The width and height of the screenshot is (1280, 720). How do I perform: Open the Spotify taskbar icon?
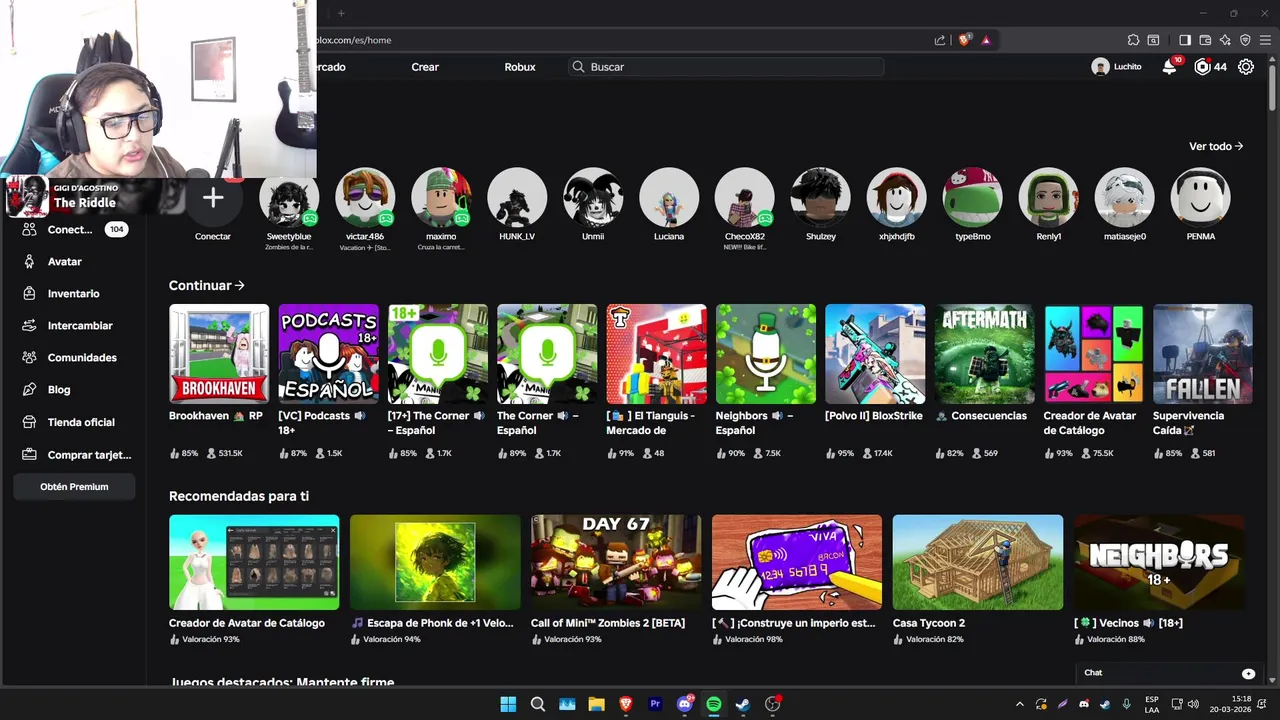(x=714, y=704)
